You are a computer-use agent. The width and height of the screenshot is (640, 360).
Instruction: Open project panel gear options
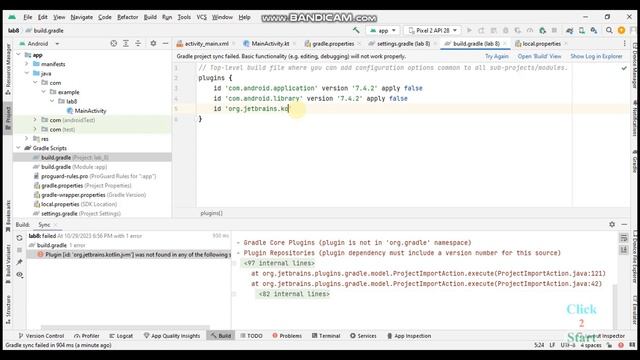(x=153, y=43)
